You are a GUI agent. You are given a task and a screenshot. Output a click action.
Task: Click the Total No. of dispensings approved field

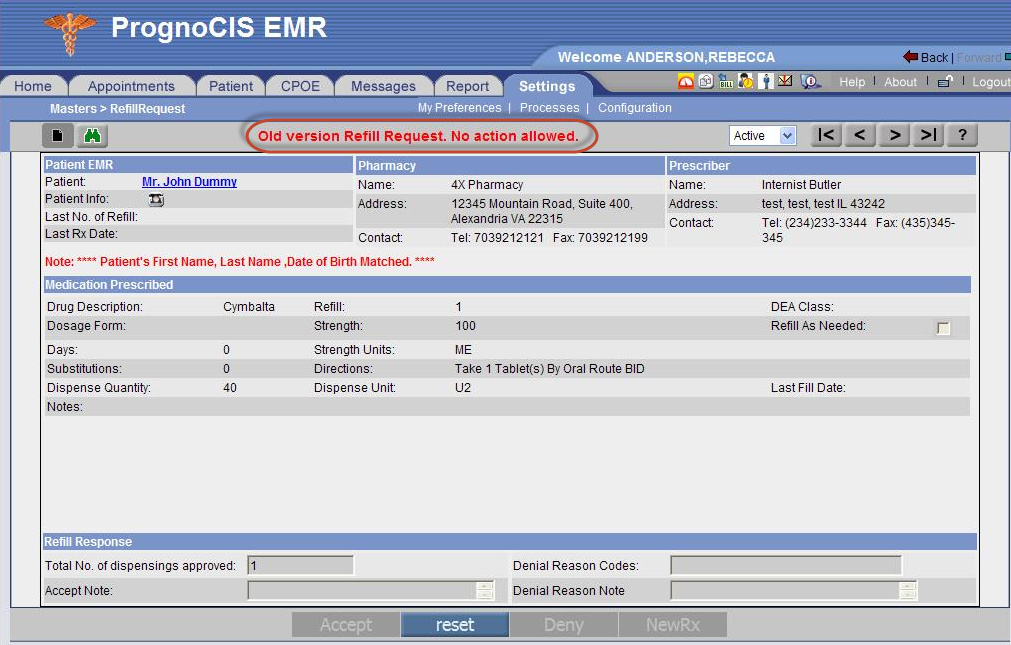click(x=300, y=566)
